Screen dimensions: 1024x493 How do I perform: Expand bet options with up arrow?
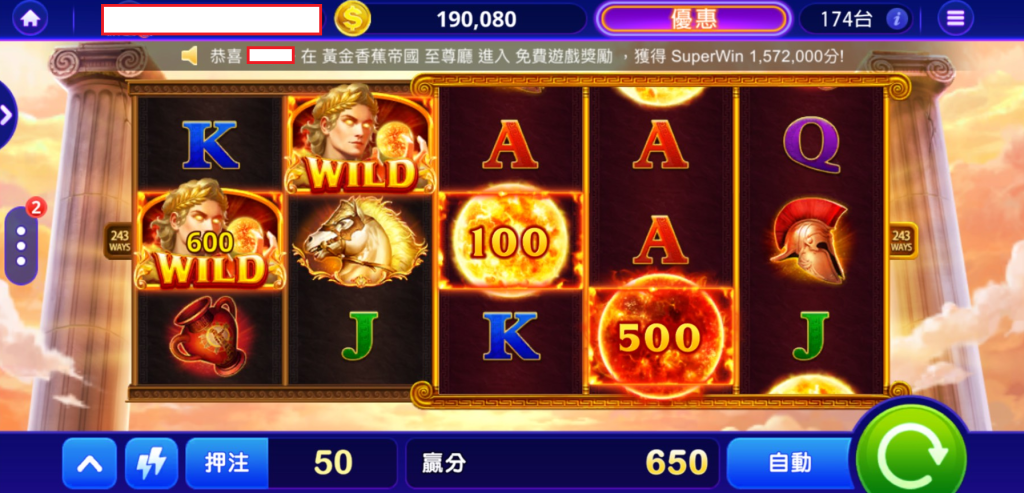[89, 463]
